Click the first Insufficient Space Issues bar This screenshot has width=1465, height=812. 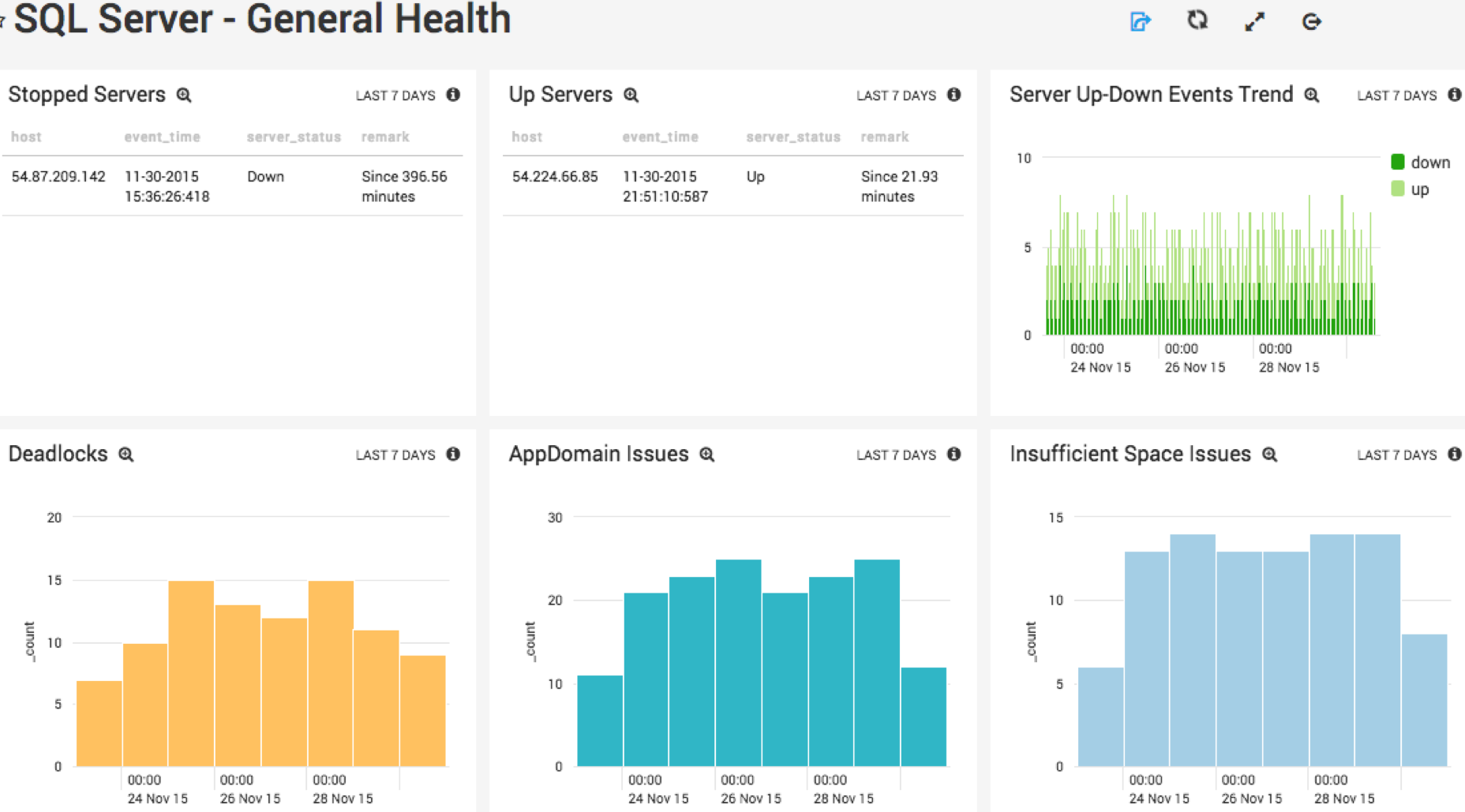click(1100, 717)
